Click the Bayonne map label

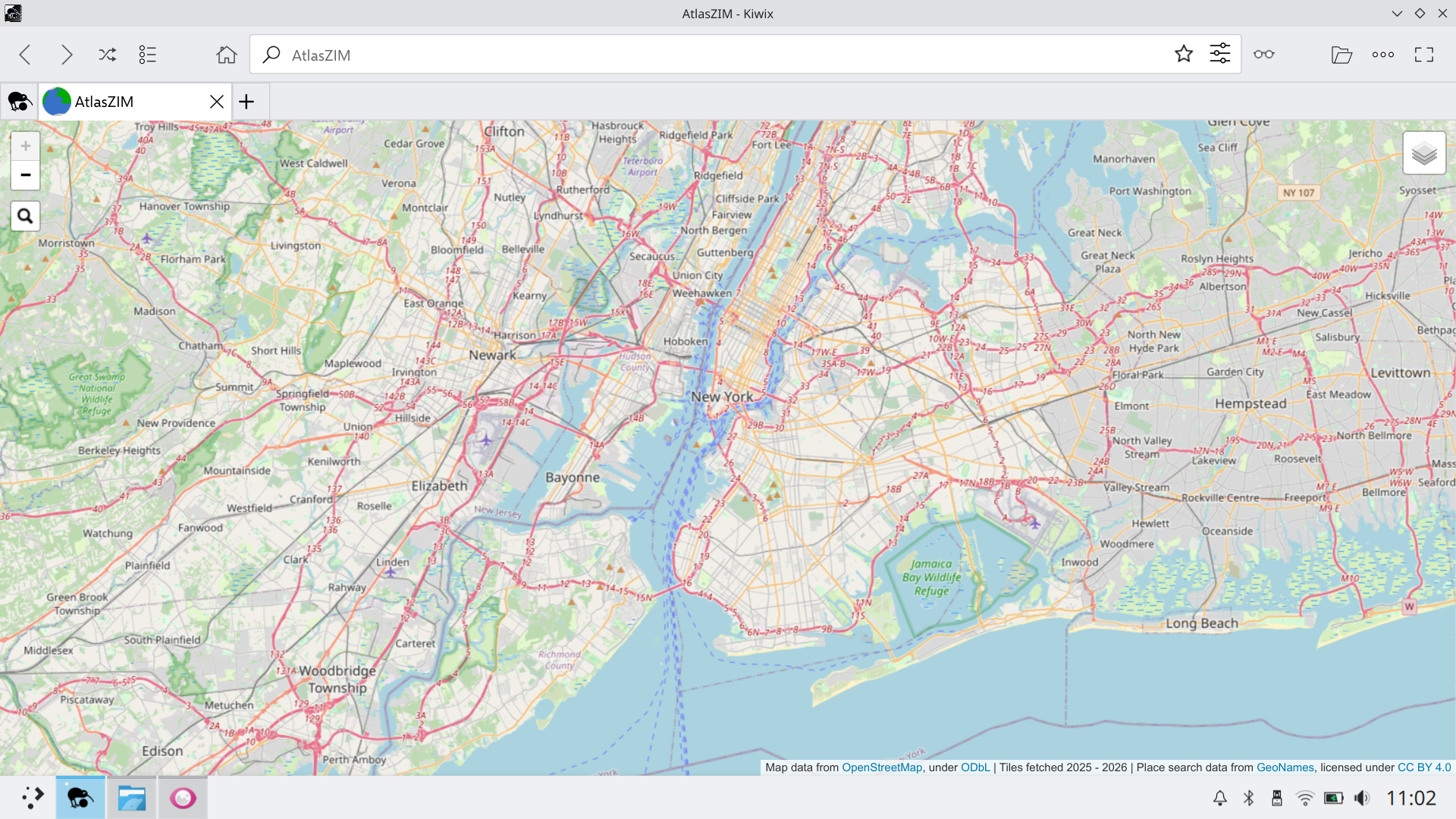click(x=573, y=478)
